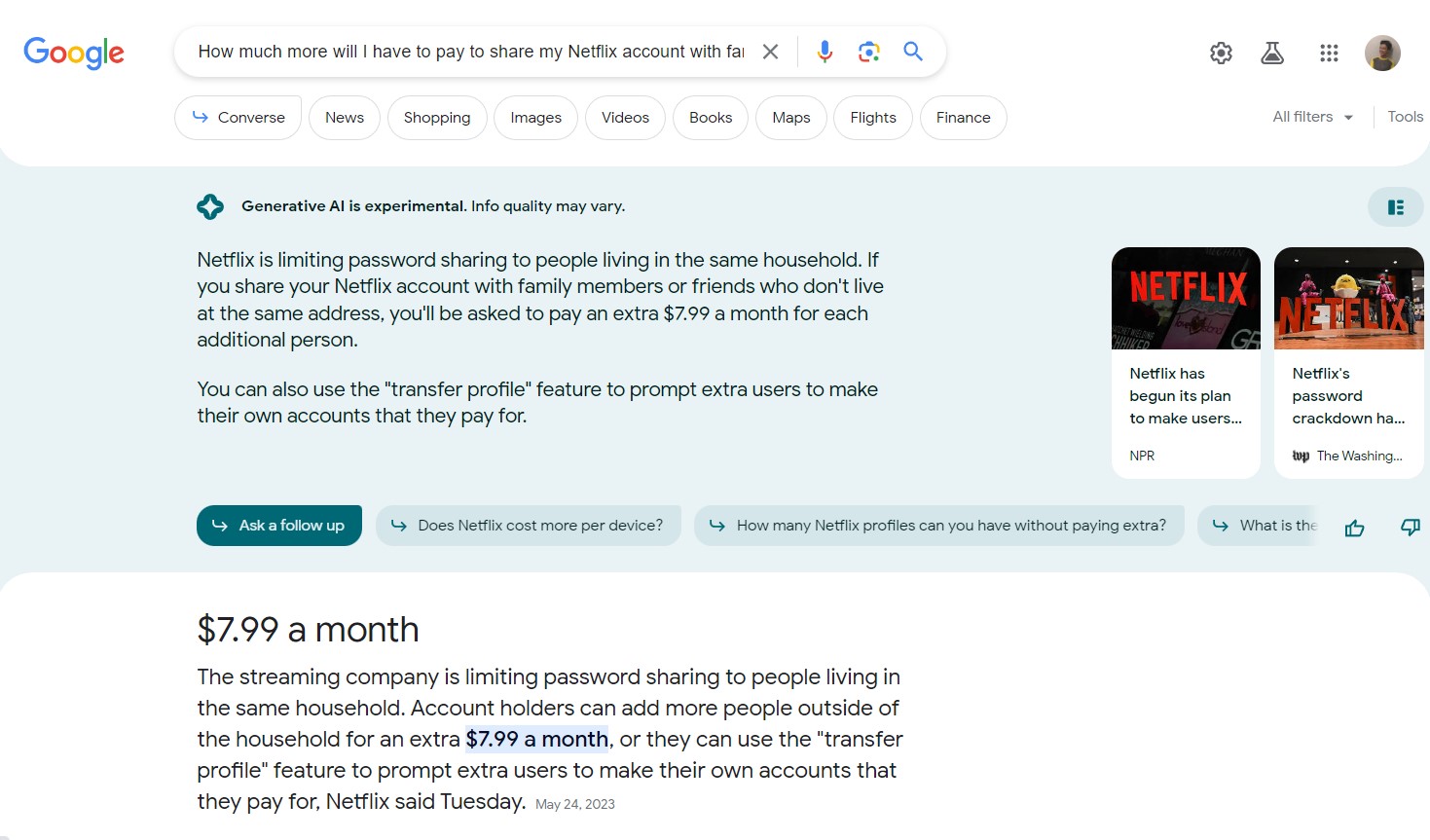Screen dimensions: 1430x840
Task: Open the Washington Post Netflix card
Action: pos(1348,362)
